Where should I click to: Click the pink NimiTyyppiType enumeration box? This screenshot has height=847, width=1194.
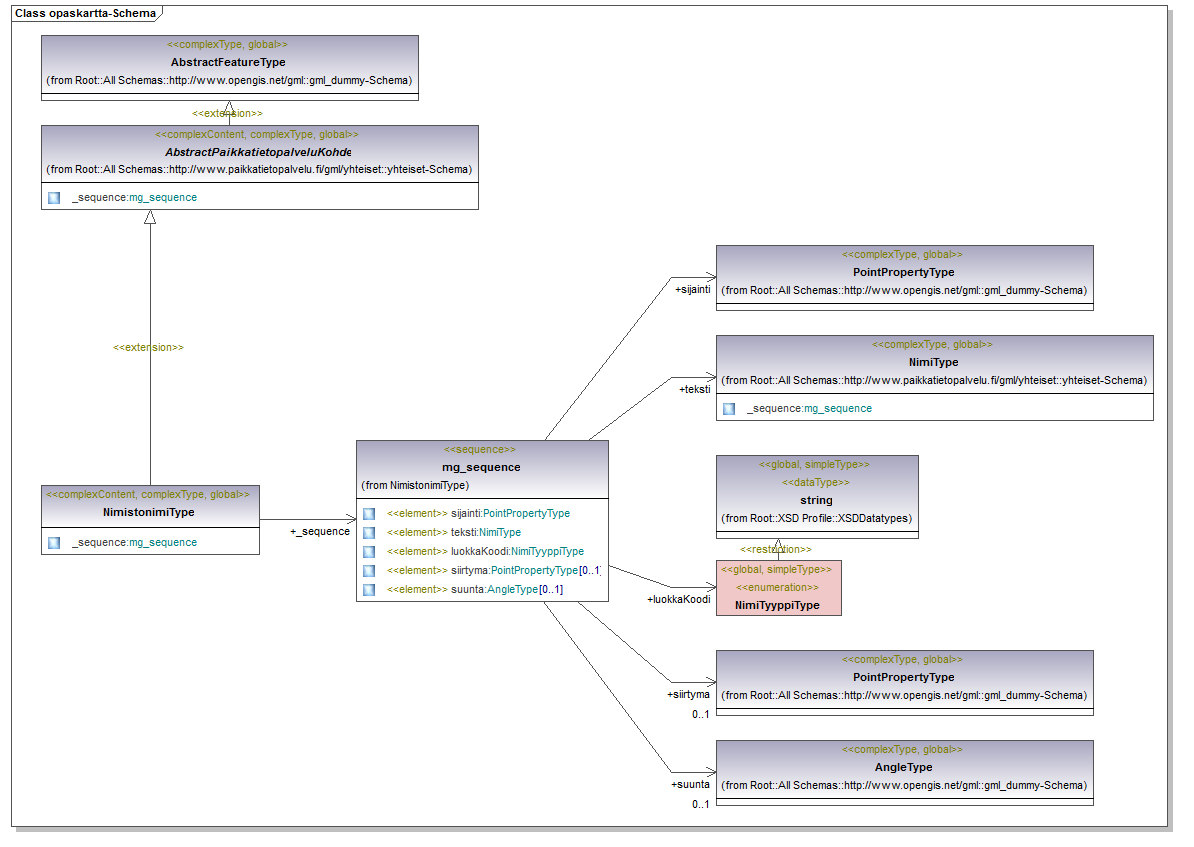pyautogui.click(x=778, y=588)
